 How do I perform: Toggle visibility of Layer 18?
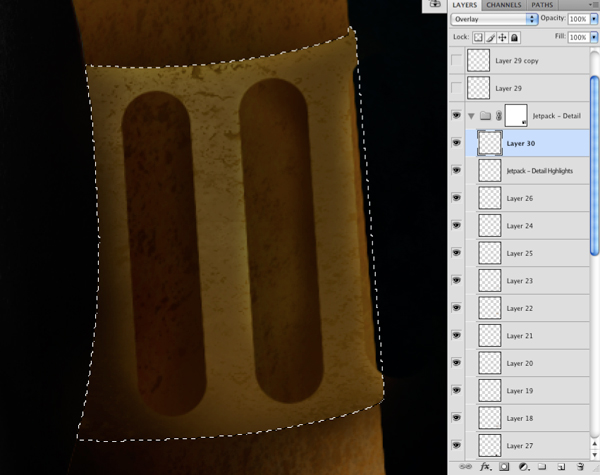[457, 418]
